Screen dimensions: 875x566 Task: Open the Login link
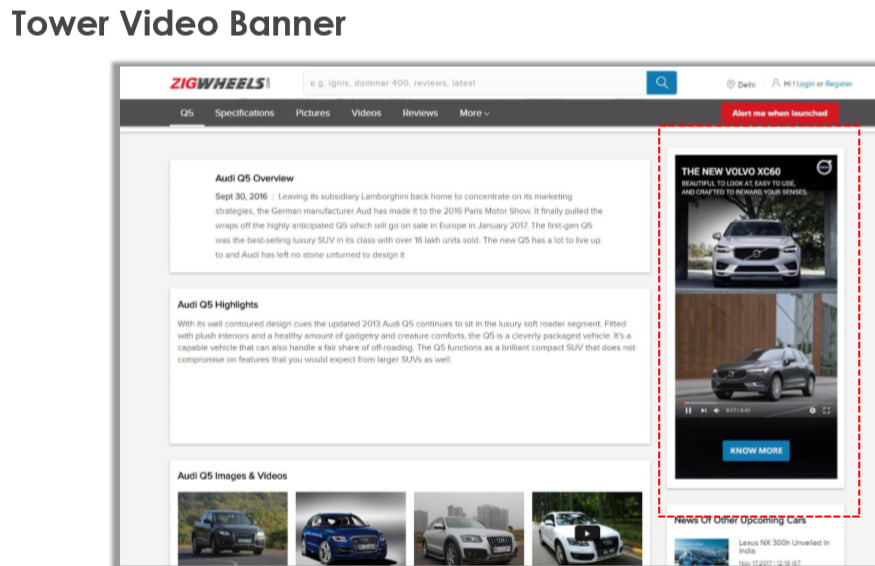805,84
